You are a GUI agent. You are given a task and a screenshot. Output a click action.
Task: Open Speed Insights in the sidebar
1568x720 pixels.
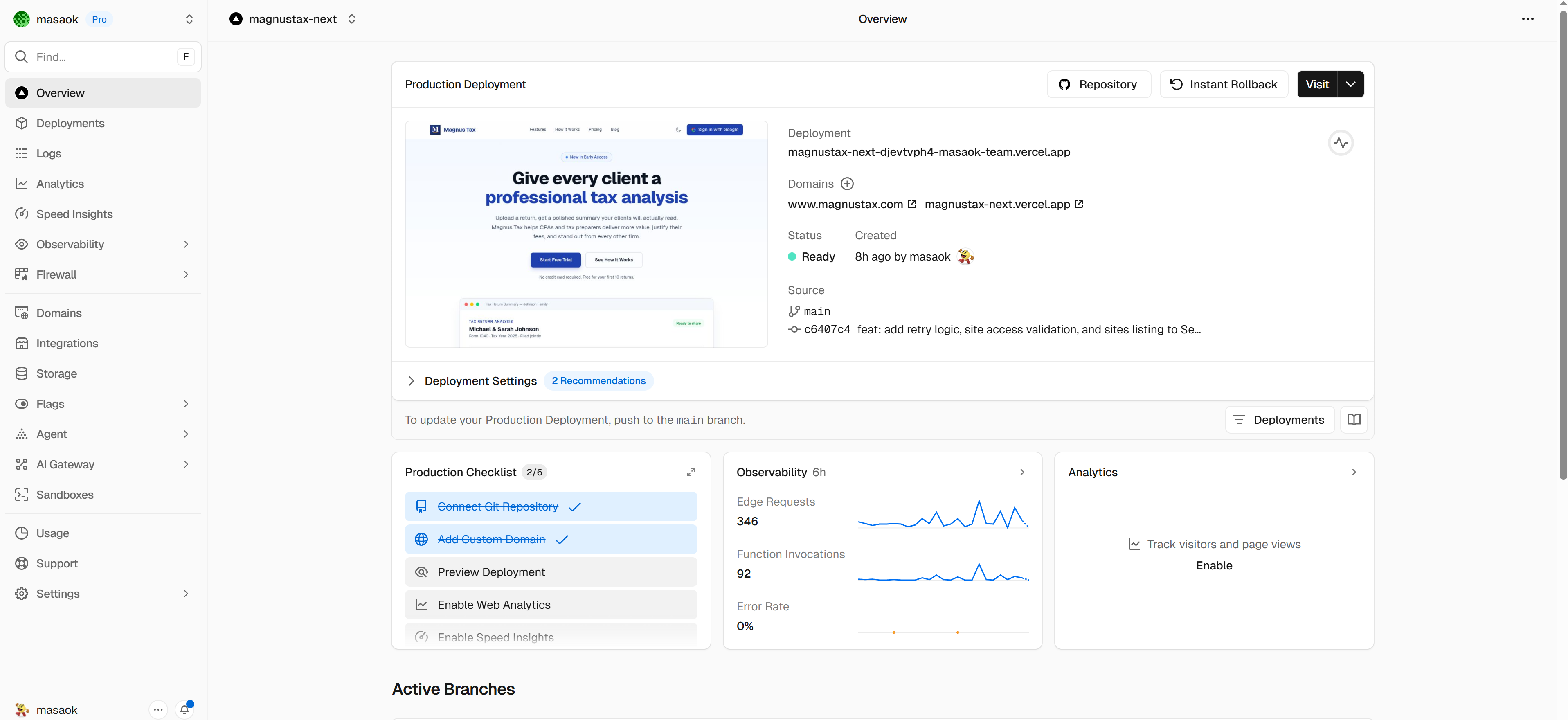[74, 214]
